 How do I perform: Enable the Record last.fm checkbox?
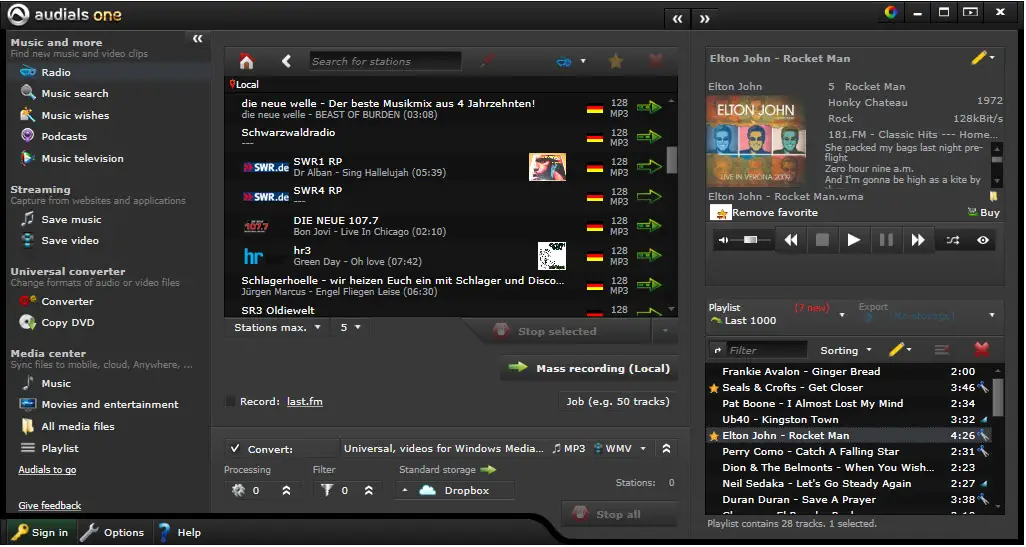pyautogui.click(x=230, y=402)
